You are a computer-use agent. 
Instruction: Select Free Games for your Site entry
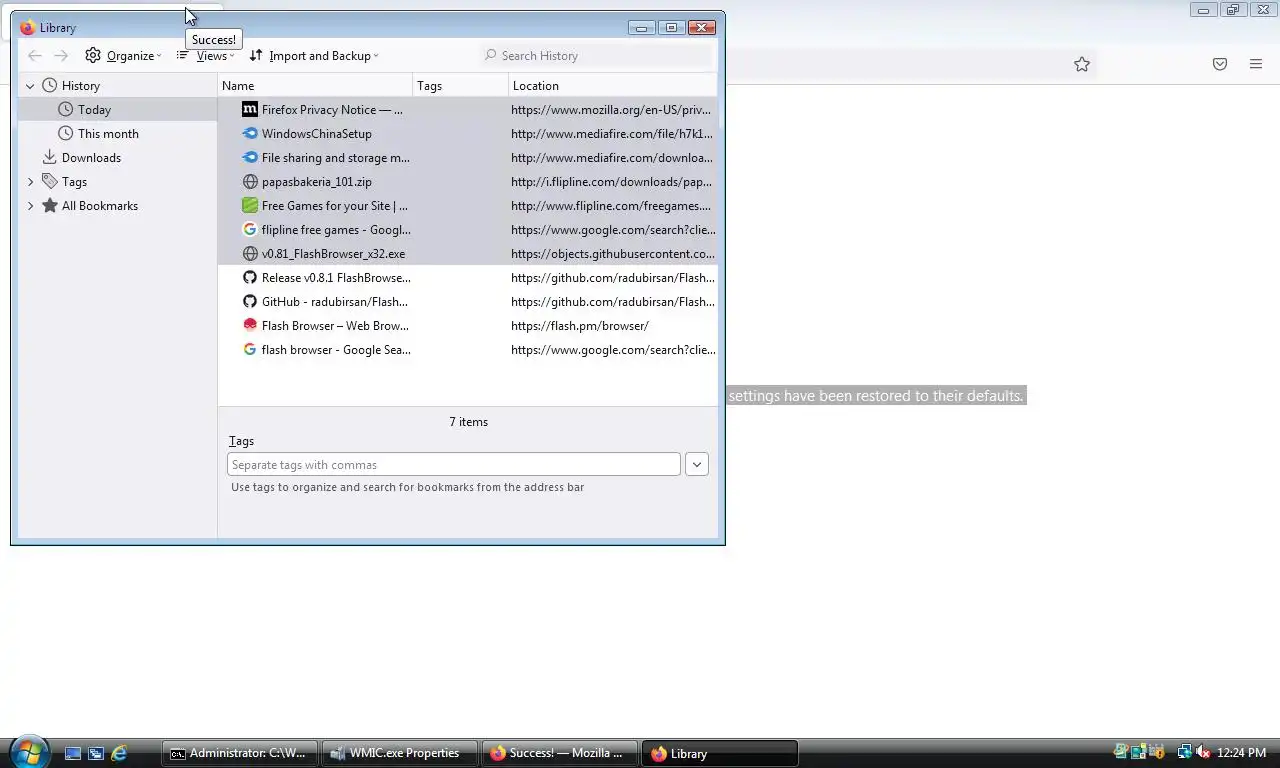coord(467,206)
